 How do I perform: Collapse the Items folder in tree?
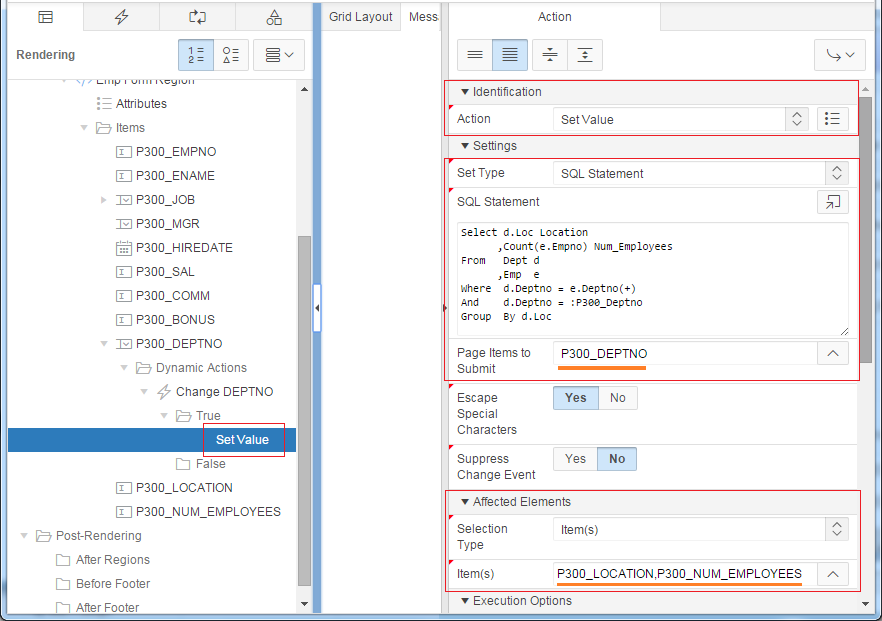click(84, 128)
